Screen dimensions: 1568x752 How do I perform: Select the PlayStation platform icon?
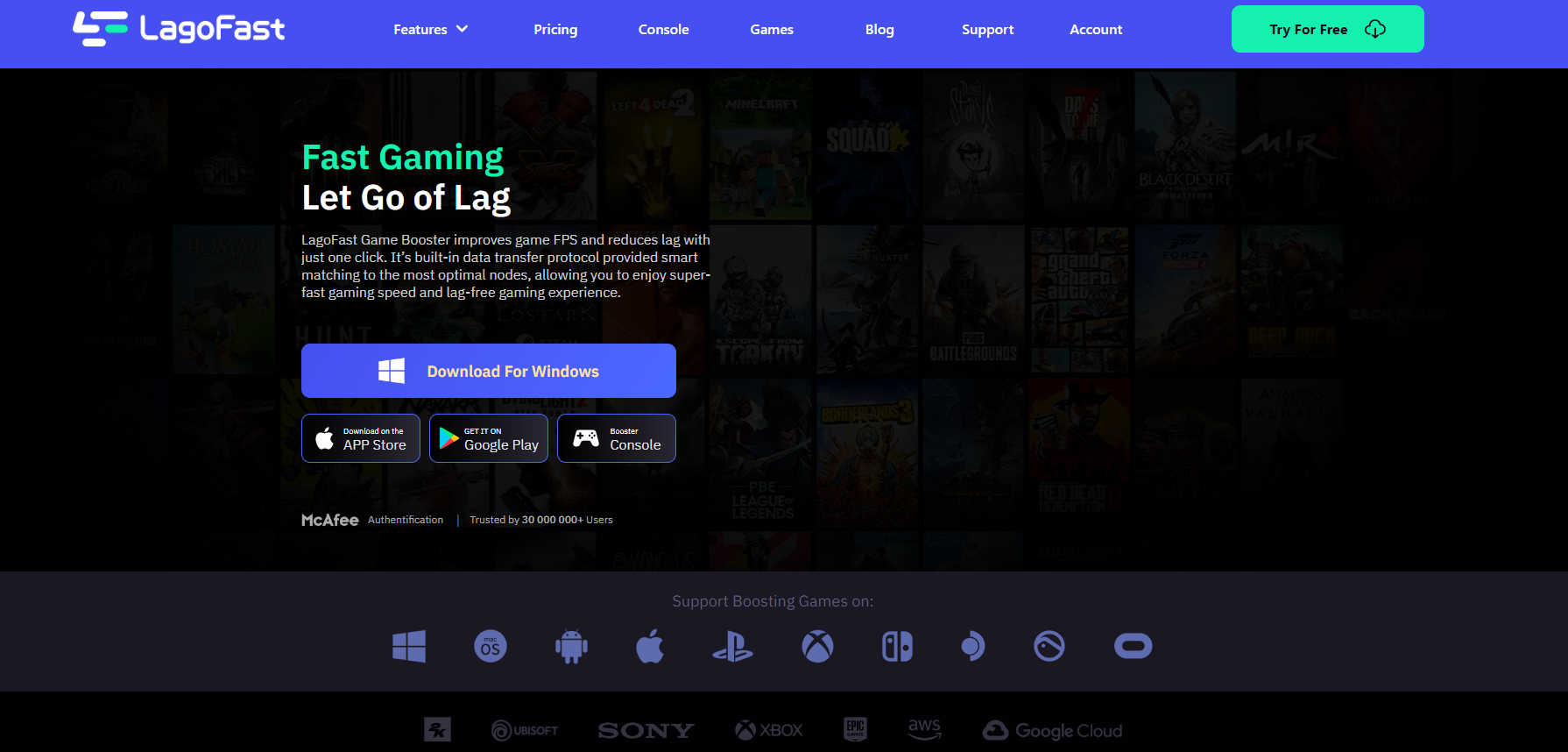click(x=732, y=646)
